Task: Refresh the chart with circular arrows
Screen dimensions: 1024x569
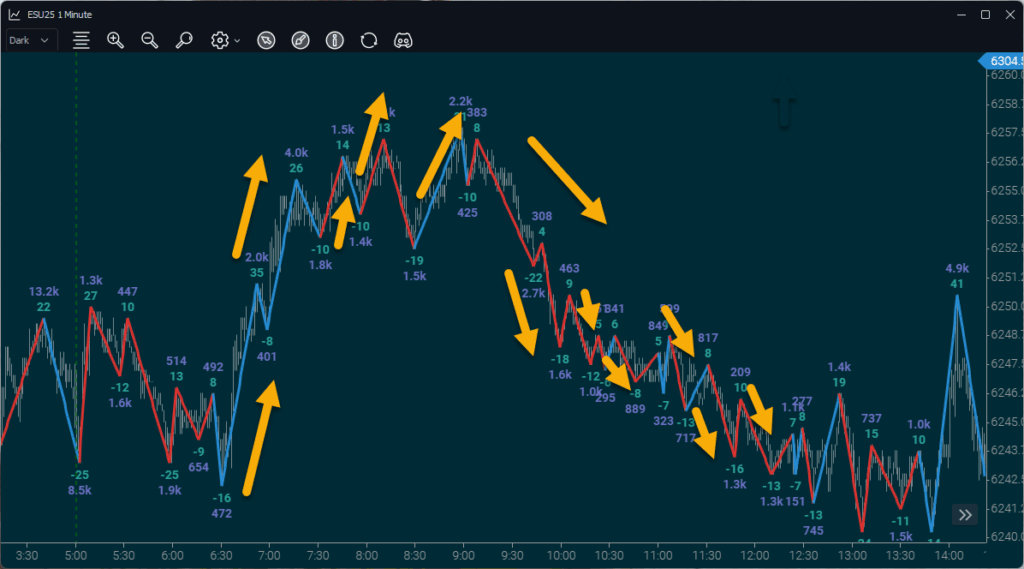Action: (369, 41)
